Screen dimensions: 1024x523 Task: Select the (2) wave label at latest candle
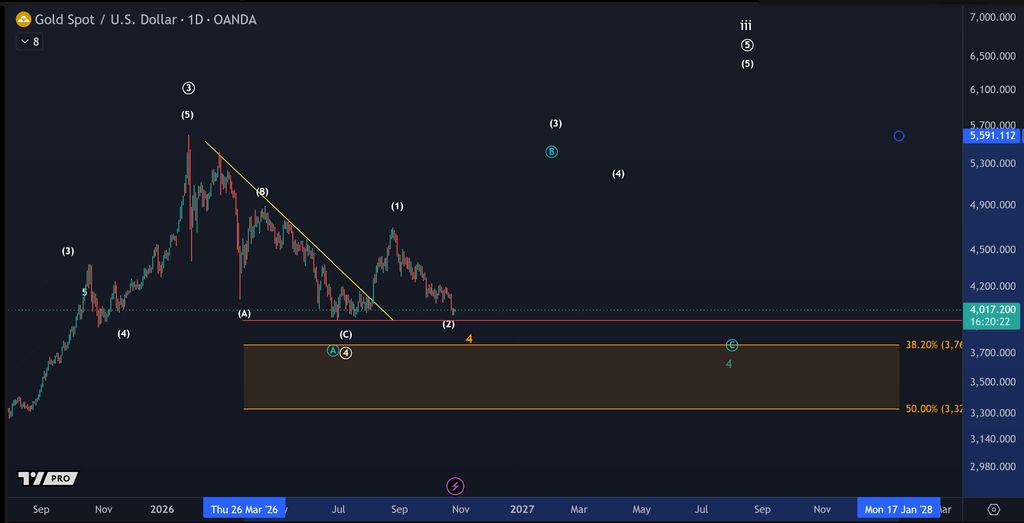[x=449, y=324]
